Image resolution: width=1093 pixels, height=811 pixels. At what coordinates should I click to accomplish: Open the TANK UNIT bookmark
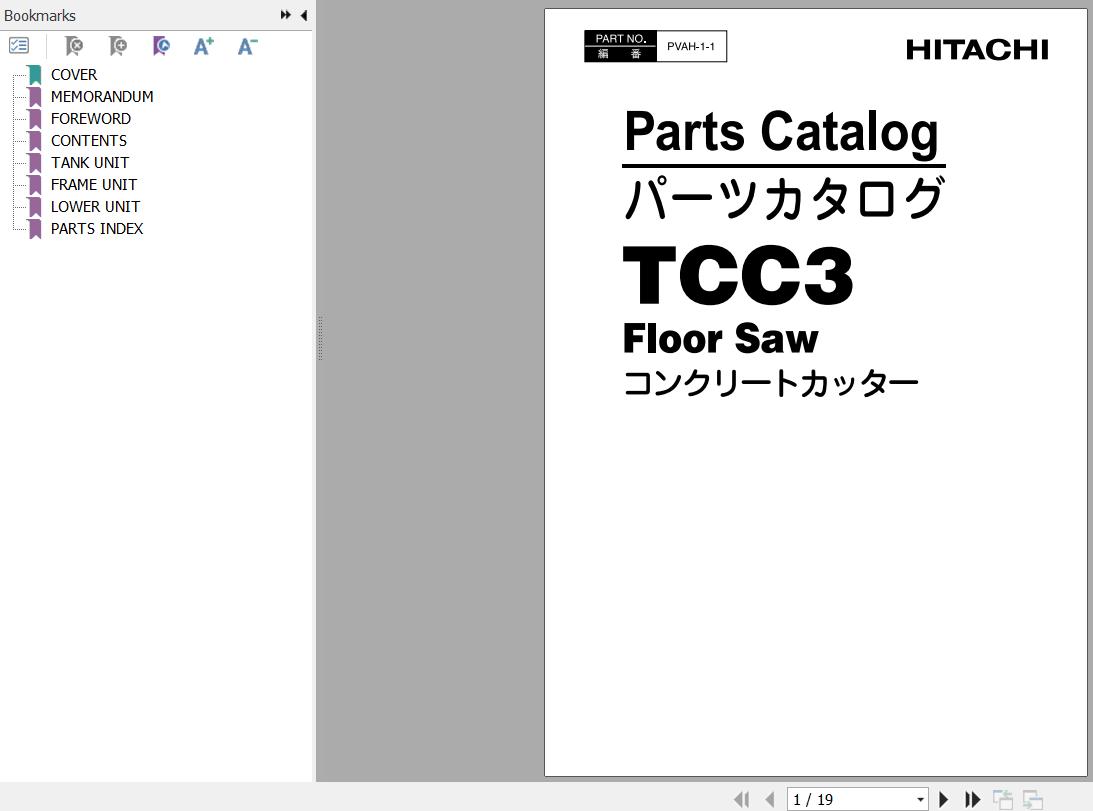coord(90,162)
